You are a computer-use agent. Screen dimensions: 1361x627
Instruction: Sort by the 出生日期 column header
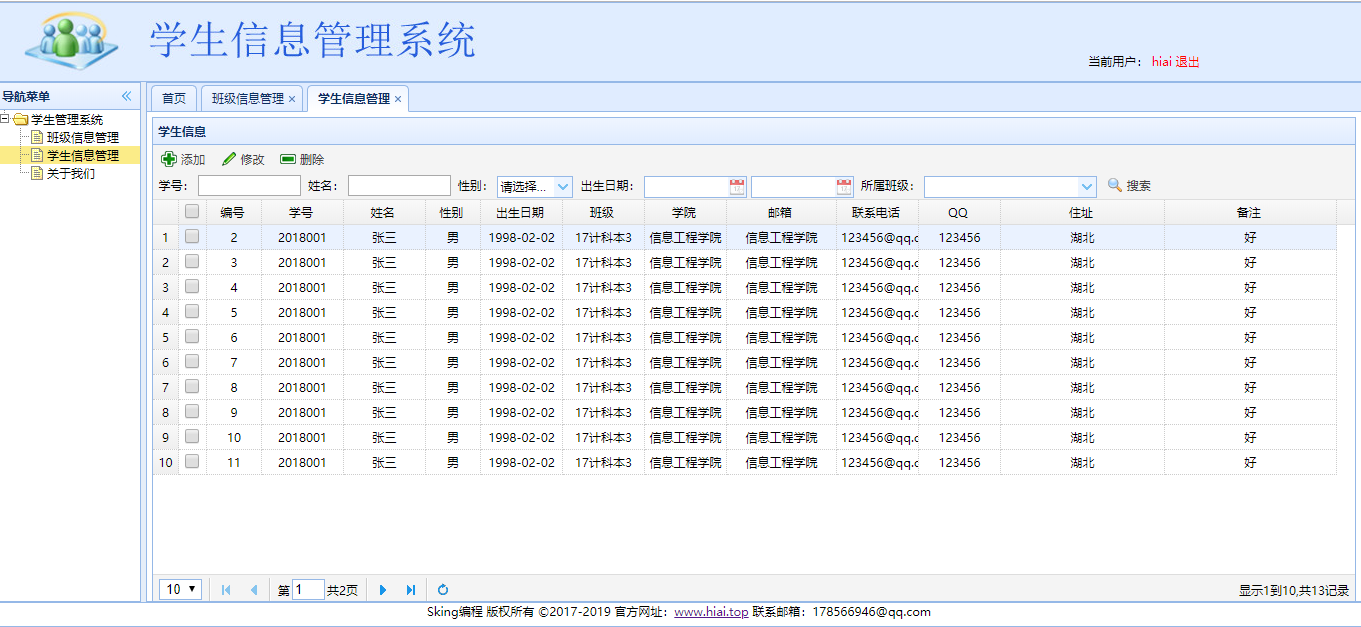[520, 212]
